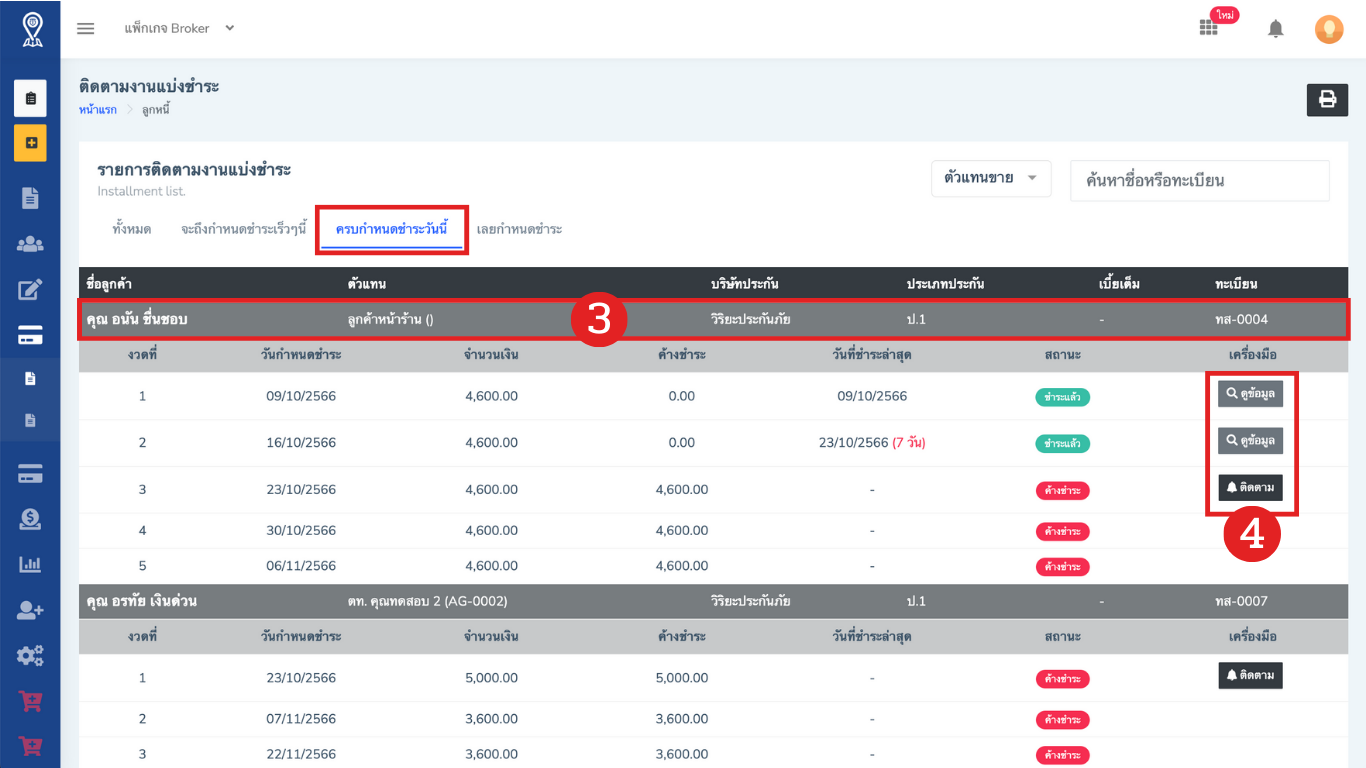This screenshot has height=768, width=1366.
Task: Click the ค้างชำระ badge for 06/11/2566
Action: point(1062,566)
